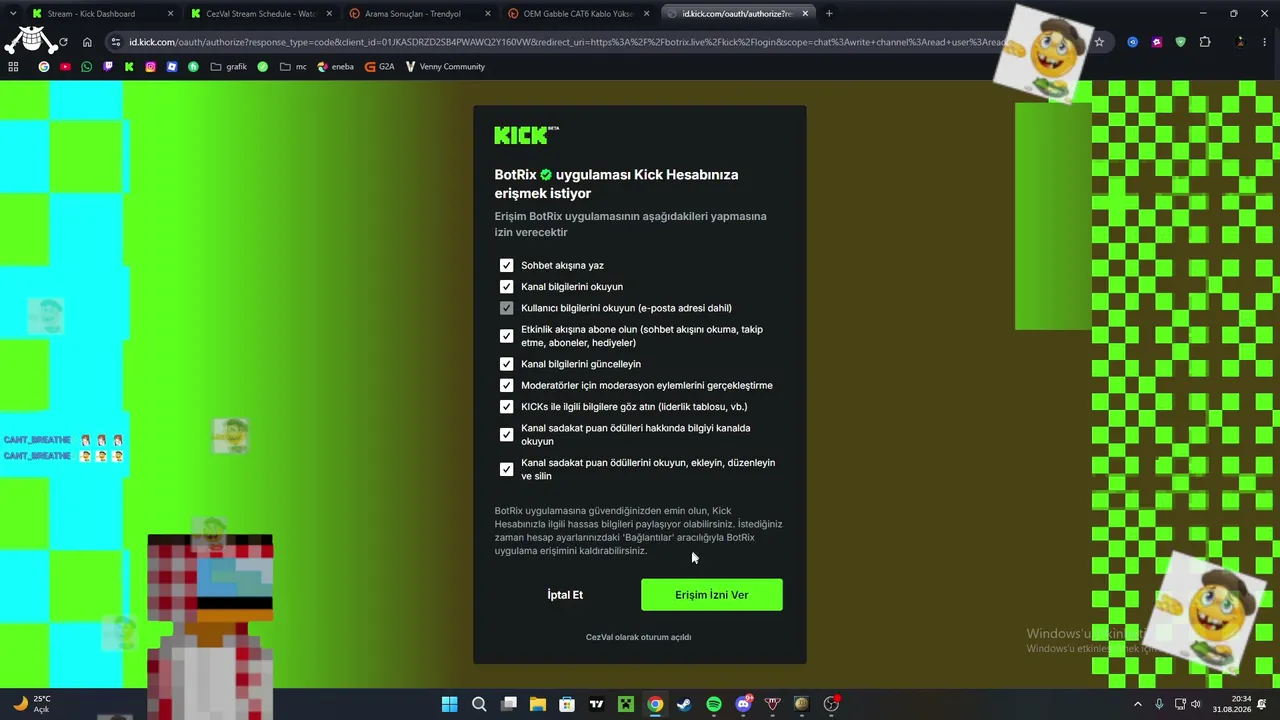This screenshot has height=720, width=1280.
Task: Open the Windows Start menu
Action: 450,704
